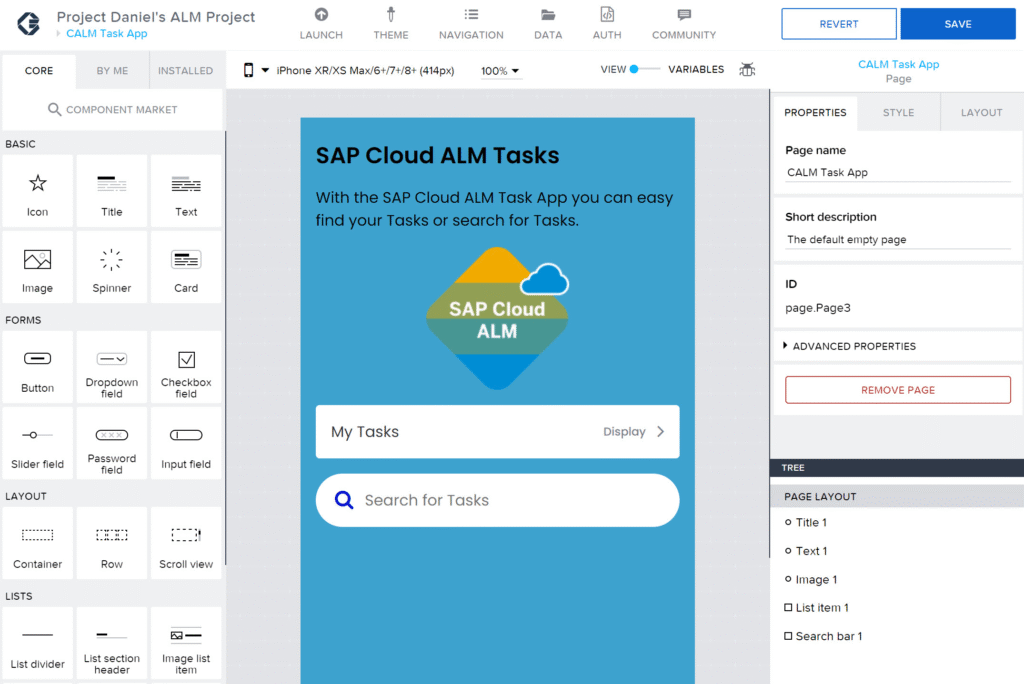Click the page ID page.Page3
This screenshot has height=684, width=1024.
point(818,308)
